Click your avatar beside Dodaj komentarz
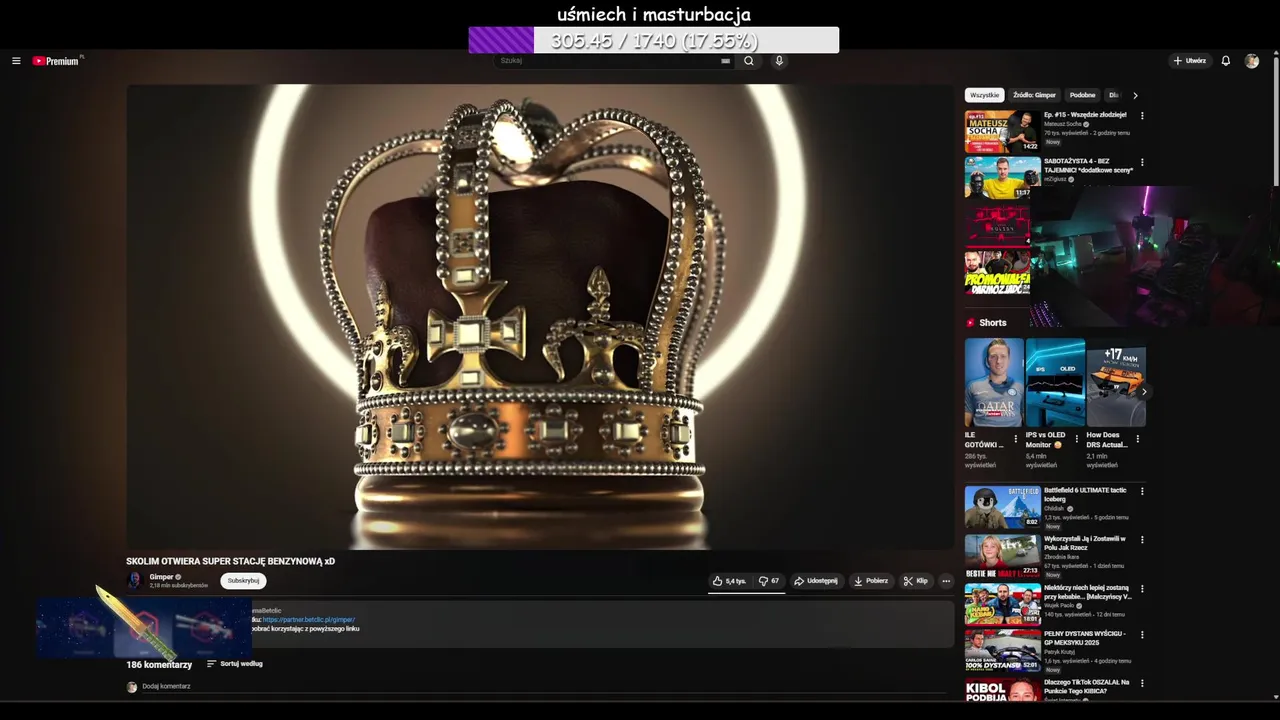The width and height of the screenshot is (1280, 720). click(132, 687)
